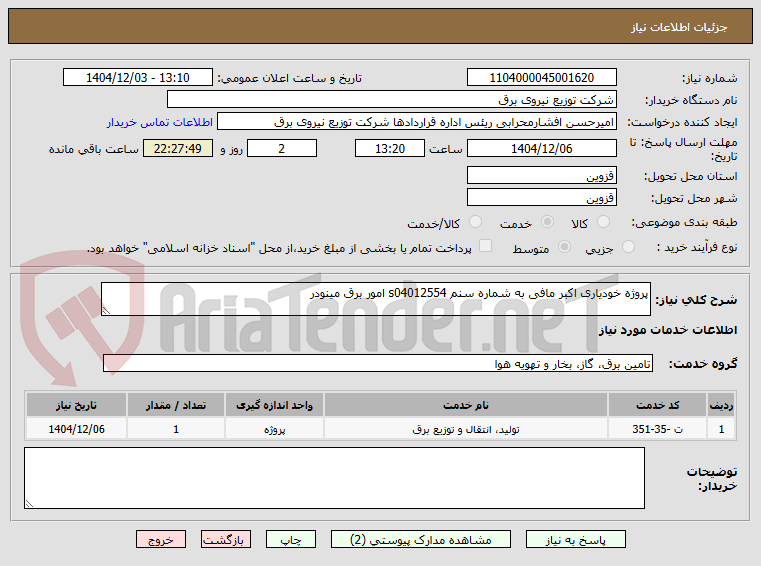Click the request creator name field
Image resolution: width=761 pixels, height=566 pixels.
(417, 122)
